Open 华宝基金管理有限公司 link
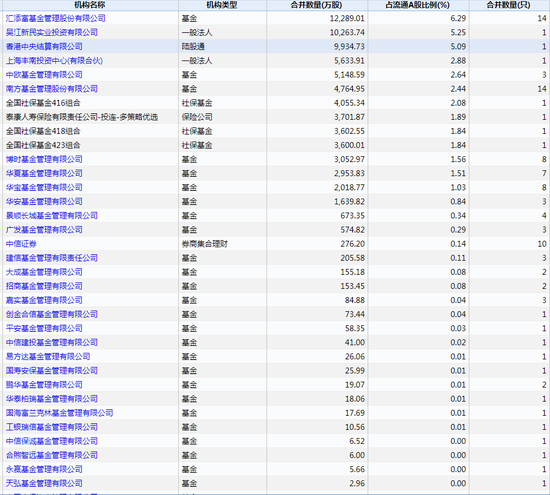This screenshot has width=550, height=495. coord(44,187)
